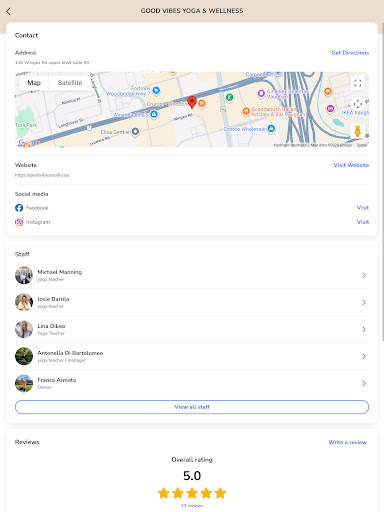Click the Fortinos shopping marker
Image resolution: width=384 pixels, height=512 pixels.
tap(156, 90)
